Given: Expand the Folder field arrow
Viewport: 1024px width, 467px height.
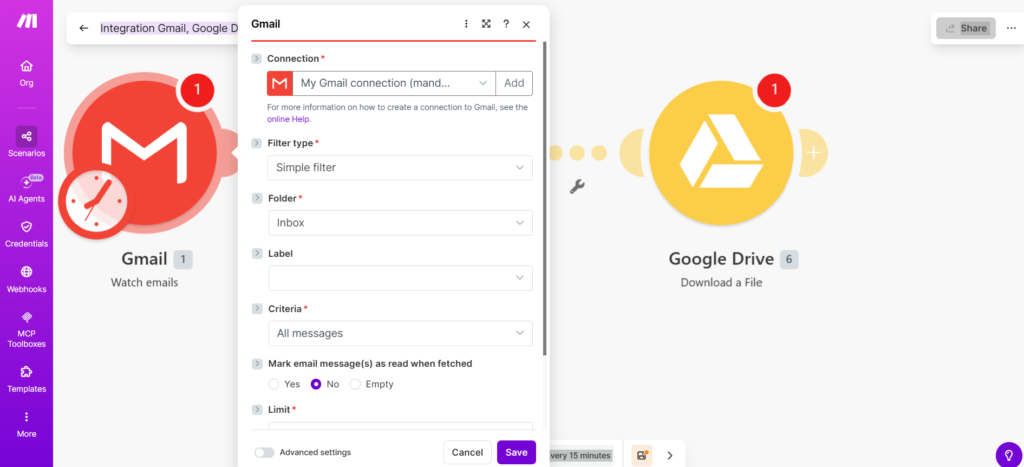Looking at the screenshot, I should click(x=257, y=198).
